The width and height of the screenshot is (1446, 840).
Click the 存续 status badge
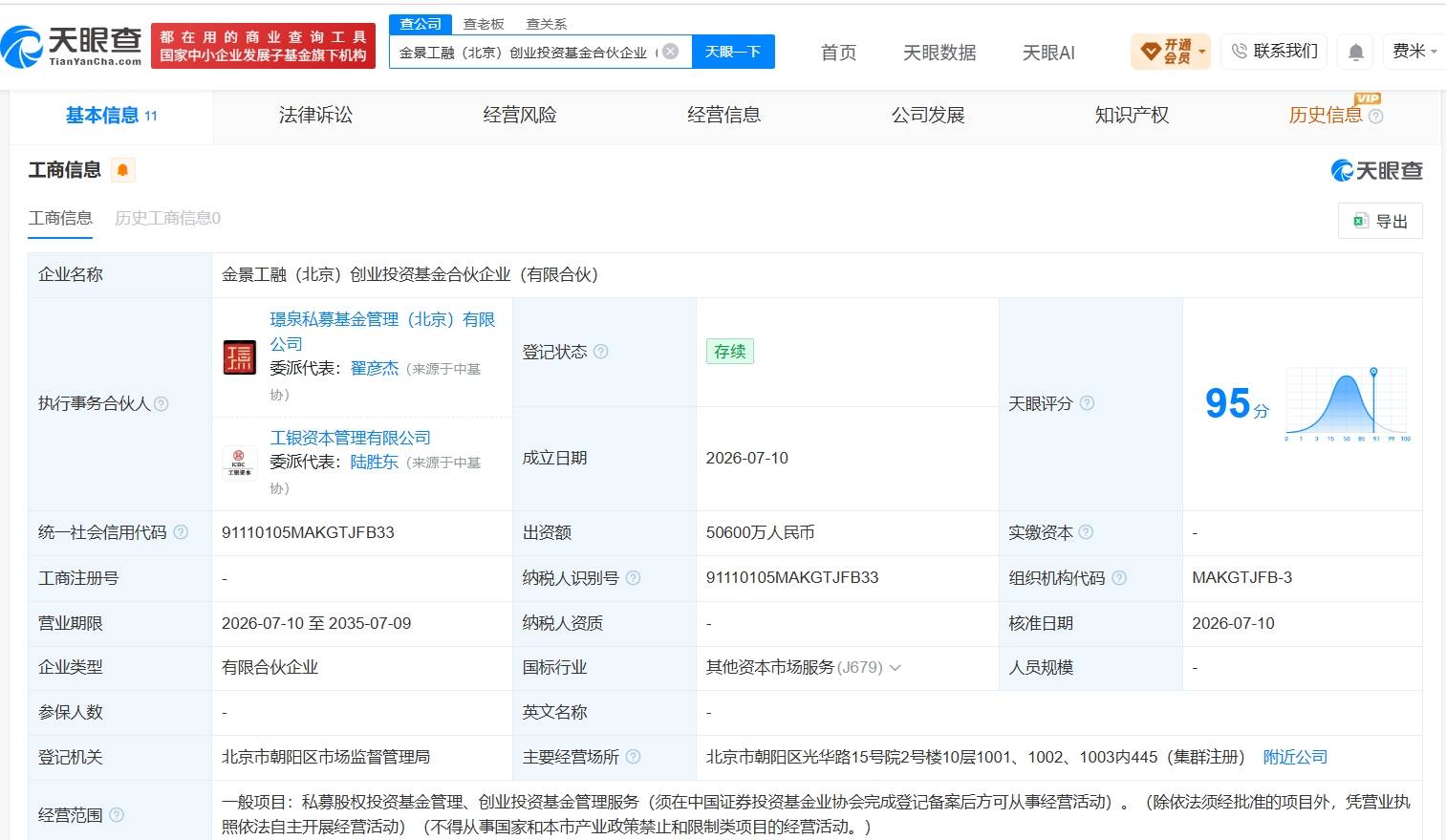(730, 352)
